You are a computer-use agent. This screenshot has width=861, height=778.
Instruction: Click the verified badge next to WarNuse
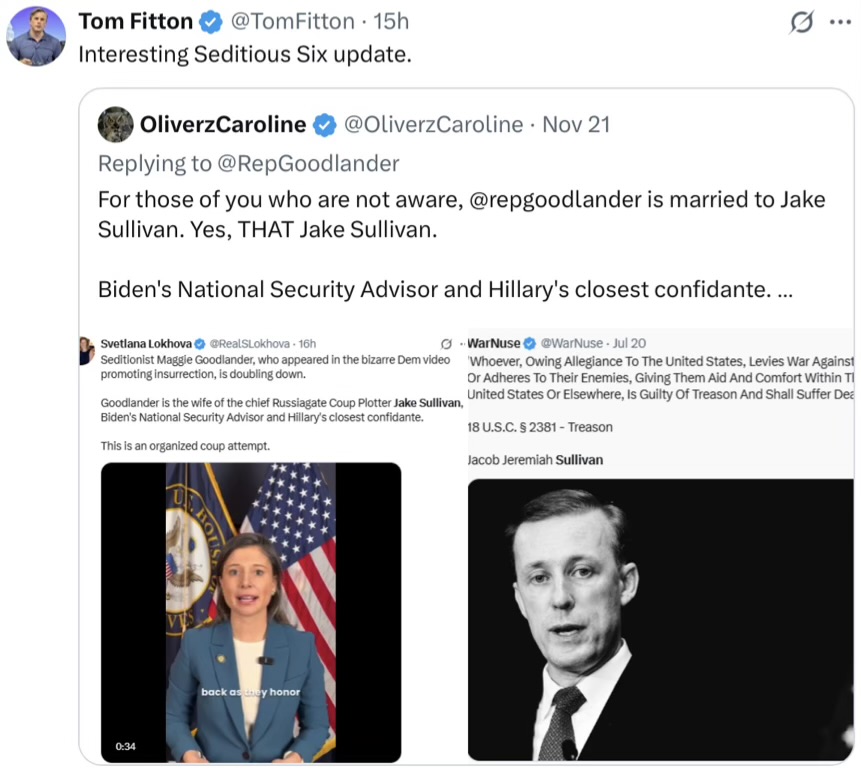(530, 343)
